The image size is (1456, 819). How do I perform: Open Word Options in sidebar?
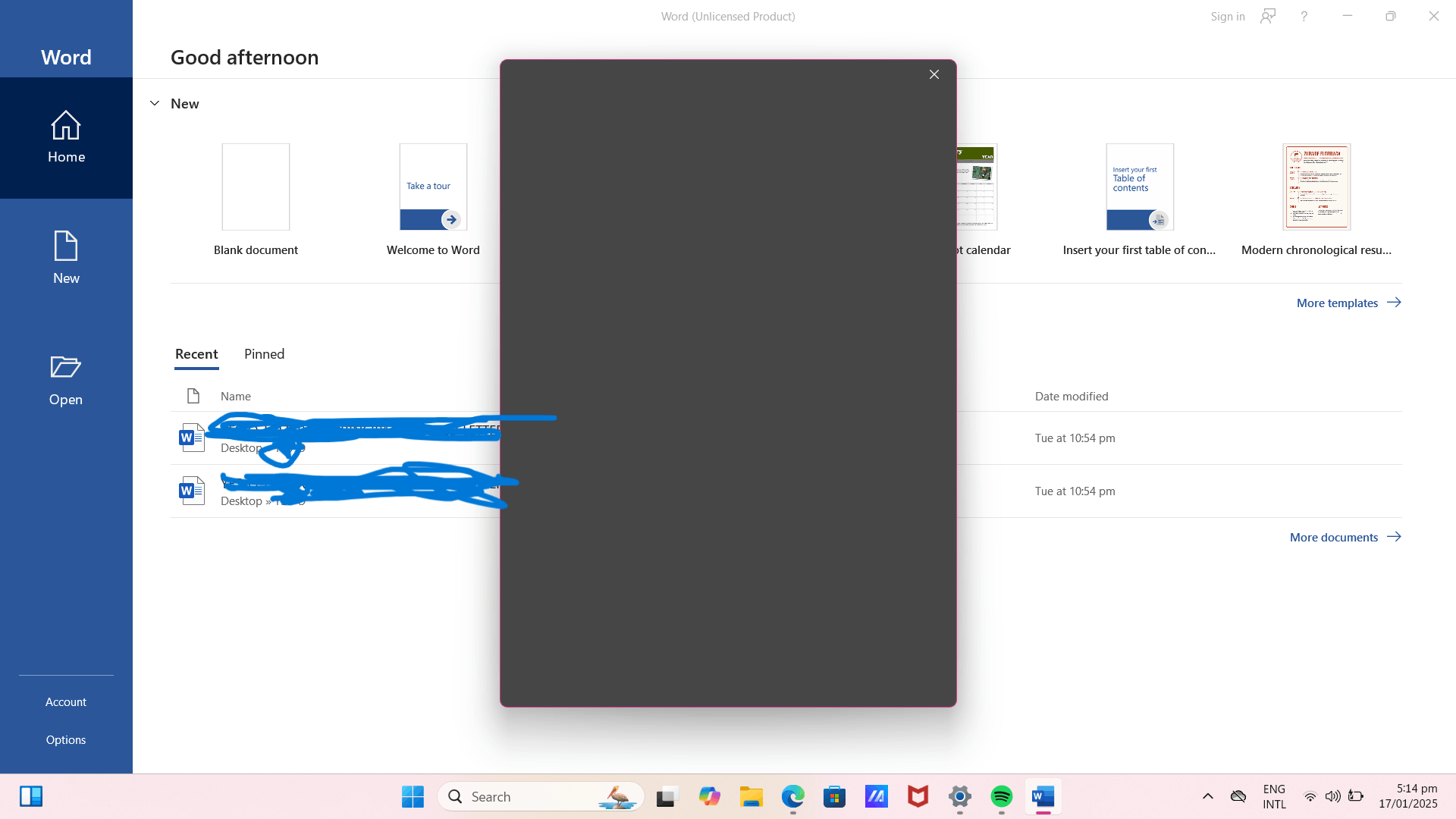[66, 740]
